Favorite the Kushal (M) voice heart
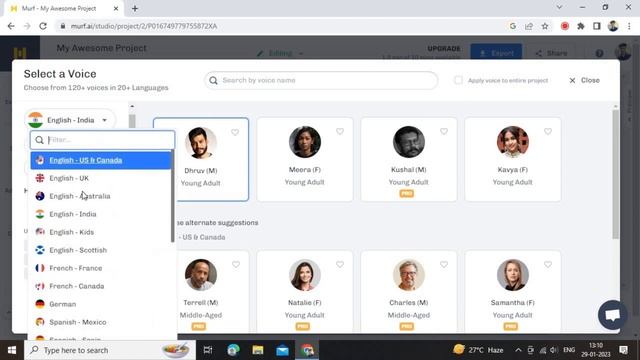The image size is (640, 360). pyautogui.click(x=444, y=131)
